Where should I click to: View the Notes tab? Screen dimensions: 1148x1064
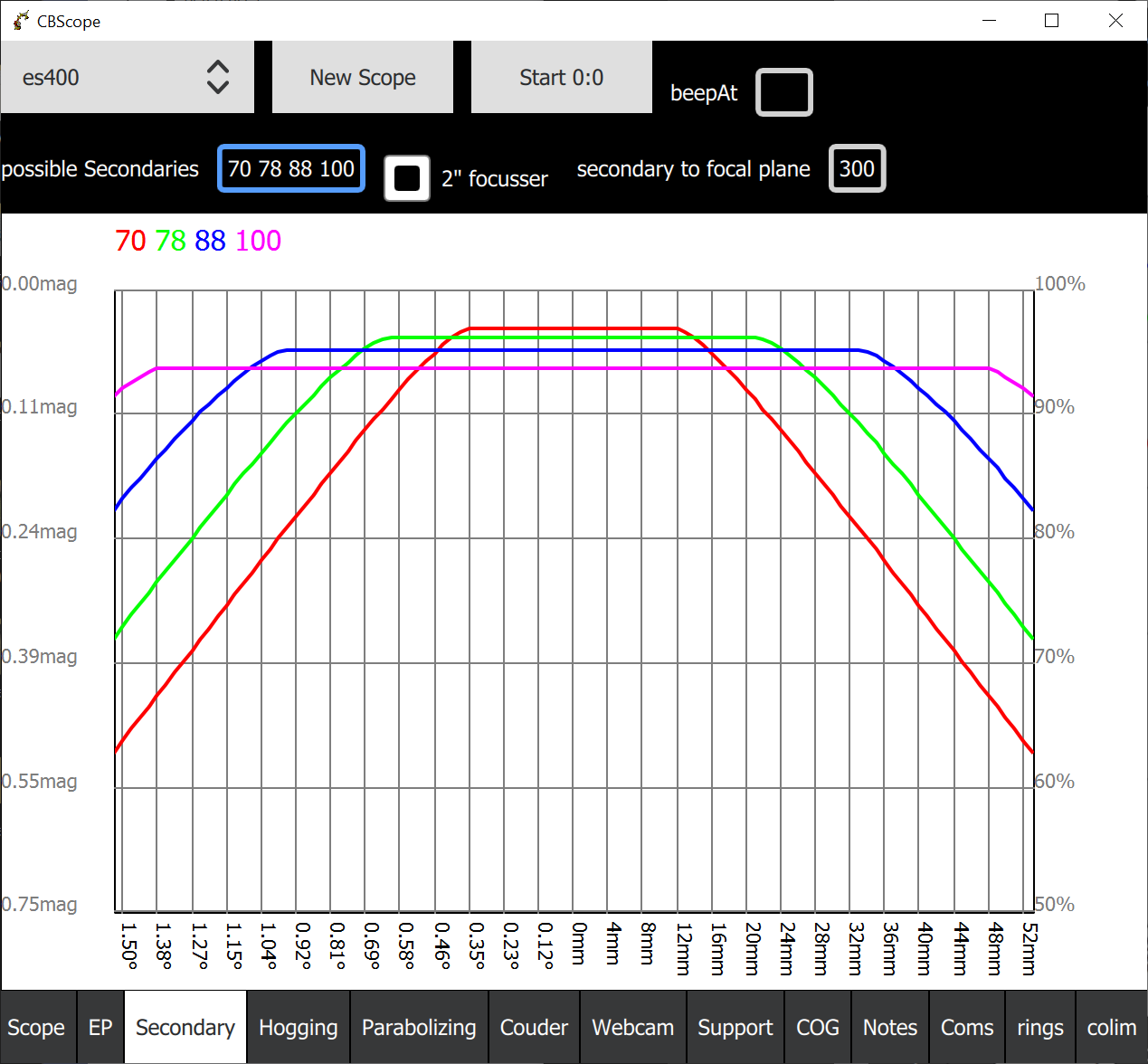890,1027
